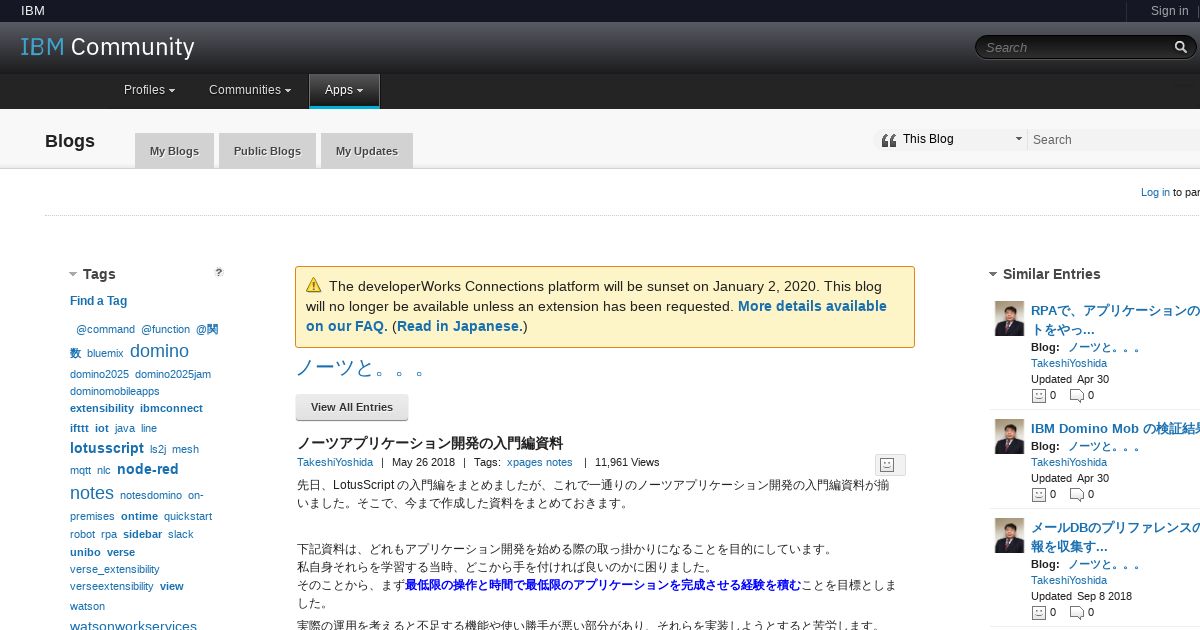Click the author avatar next to the メールDB entry
Image resolution: width=1200 pixels, height=630 pixels.
1009,535
